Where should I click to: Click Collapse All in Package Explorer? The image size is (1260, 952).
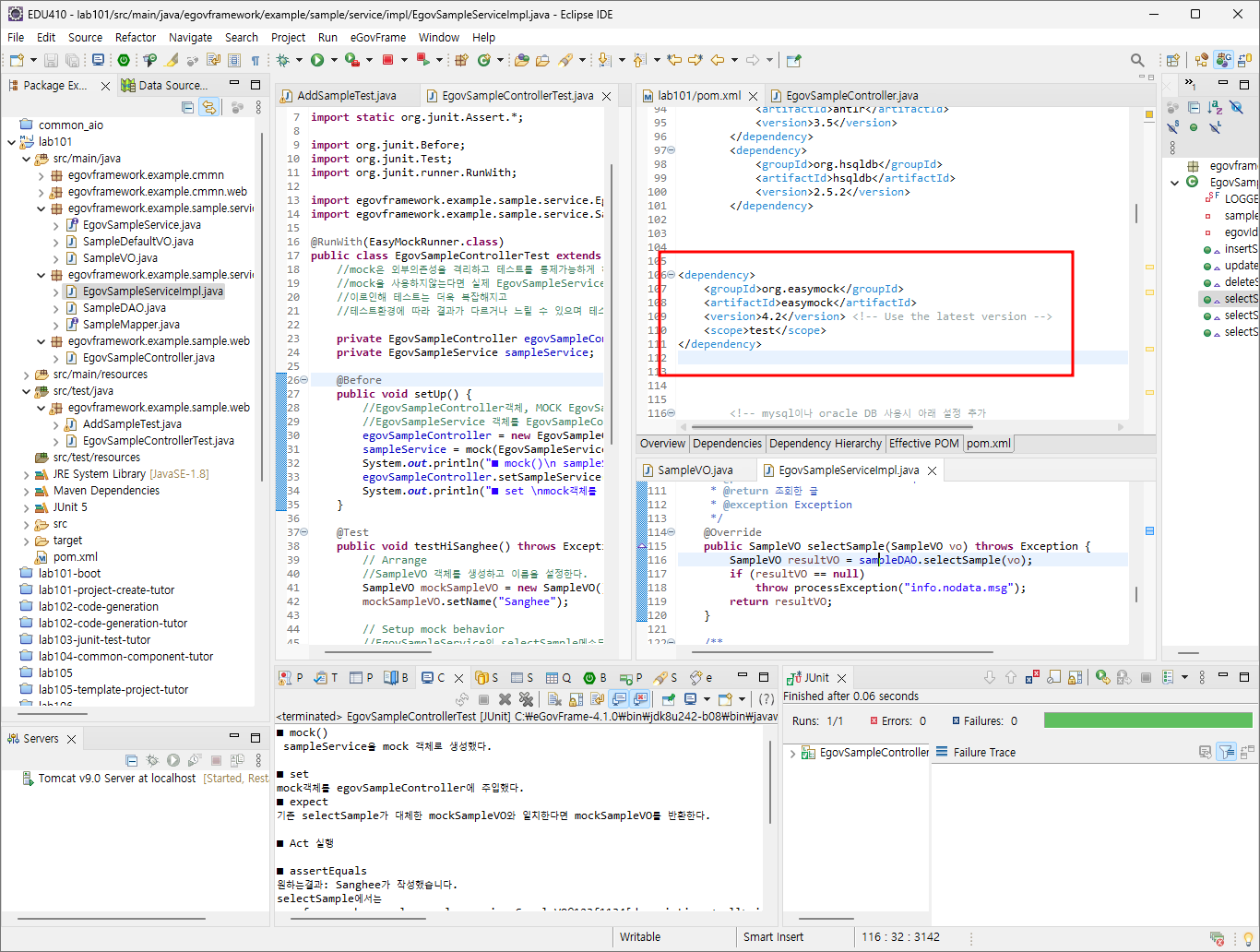(188, 107)
